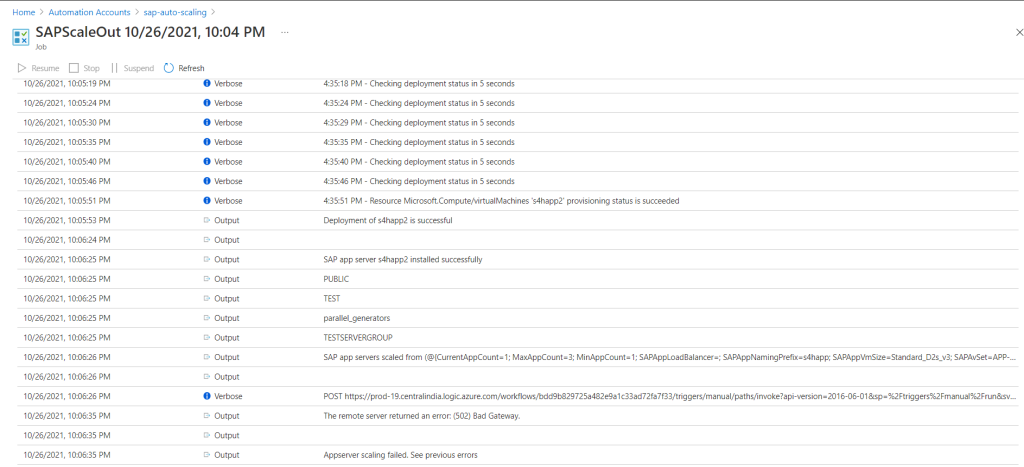Viewport: 1024px width, 467px height.
Task: Close the job blade
Action: (x=1019, y=32)
